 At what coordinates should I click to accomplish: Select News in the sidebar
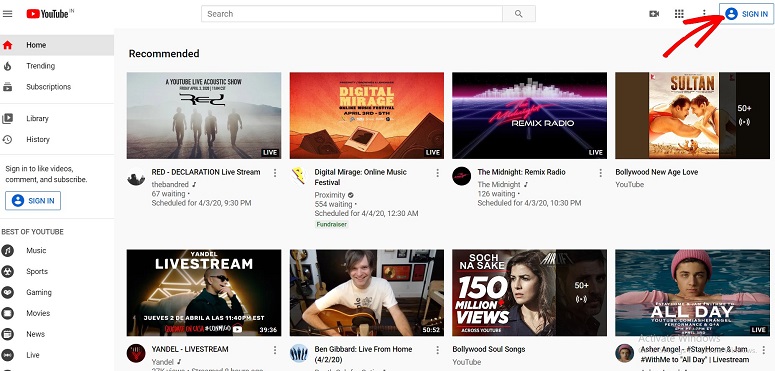(x=57, y=334)
